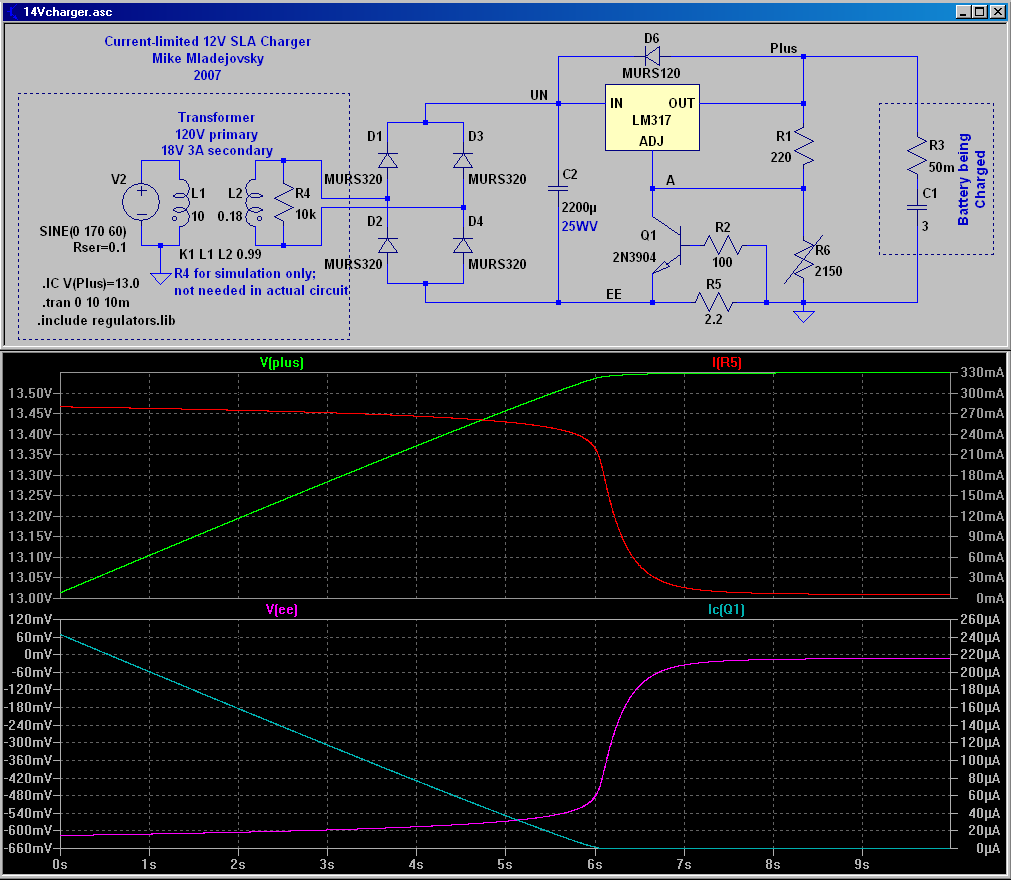The width and height of the screenshot is (1011, 880).
Task: Click the .IC V(Plus)=13.0 directive
Action: [x=90, y=283]
